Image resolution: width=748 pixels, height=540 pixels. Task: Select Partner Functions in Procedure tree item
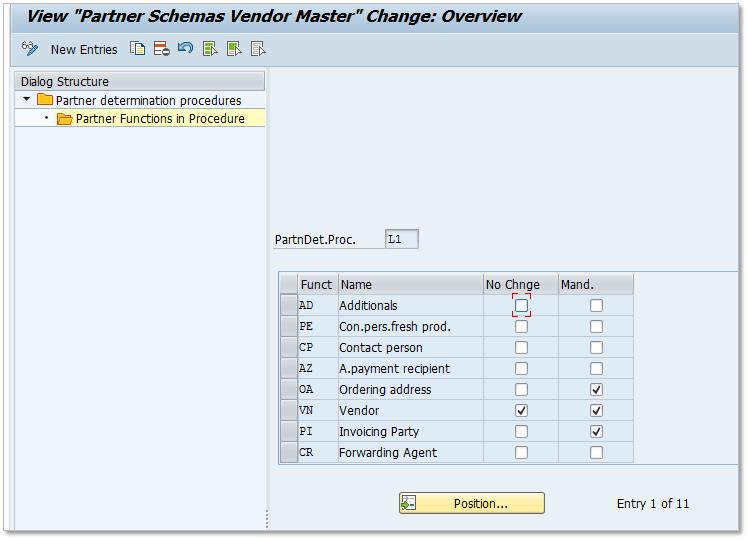point(160,119)
